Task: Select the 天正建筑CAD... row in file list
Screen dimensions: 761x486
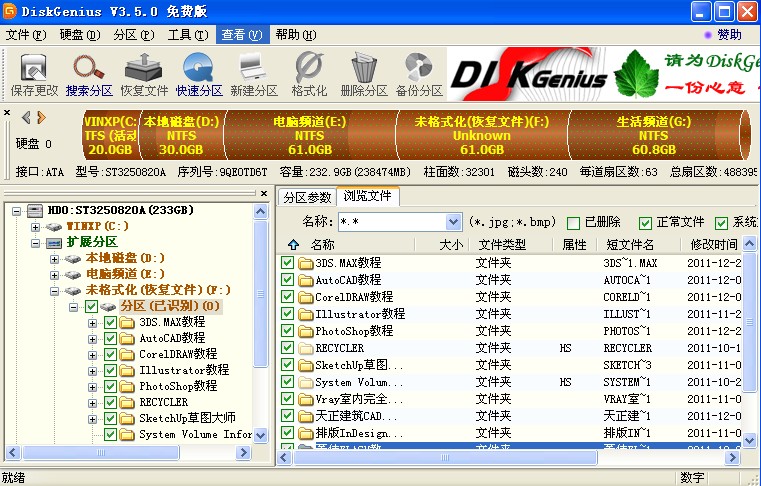Action: coord(510,416)
